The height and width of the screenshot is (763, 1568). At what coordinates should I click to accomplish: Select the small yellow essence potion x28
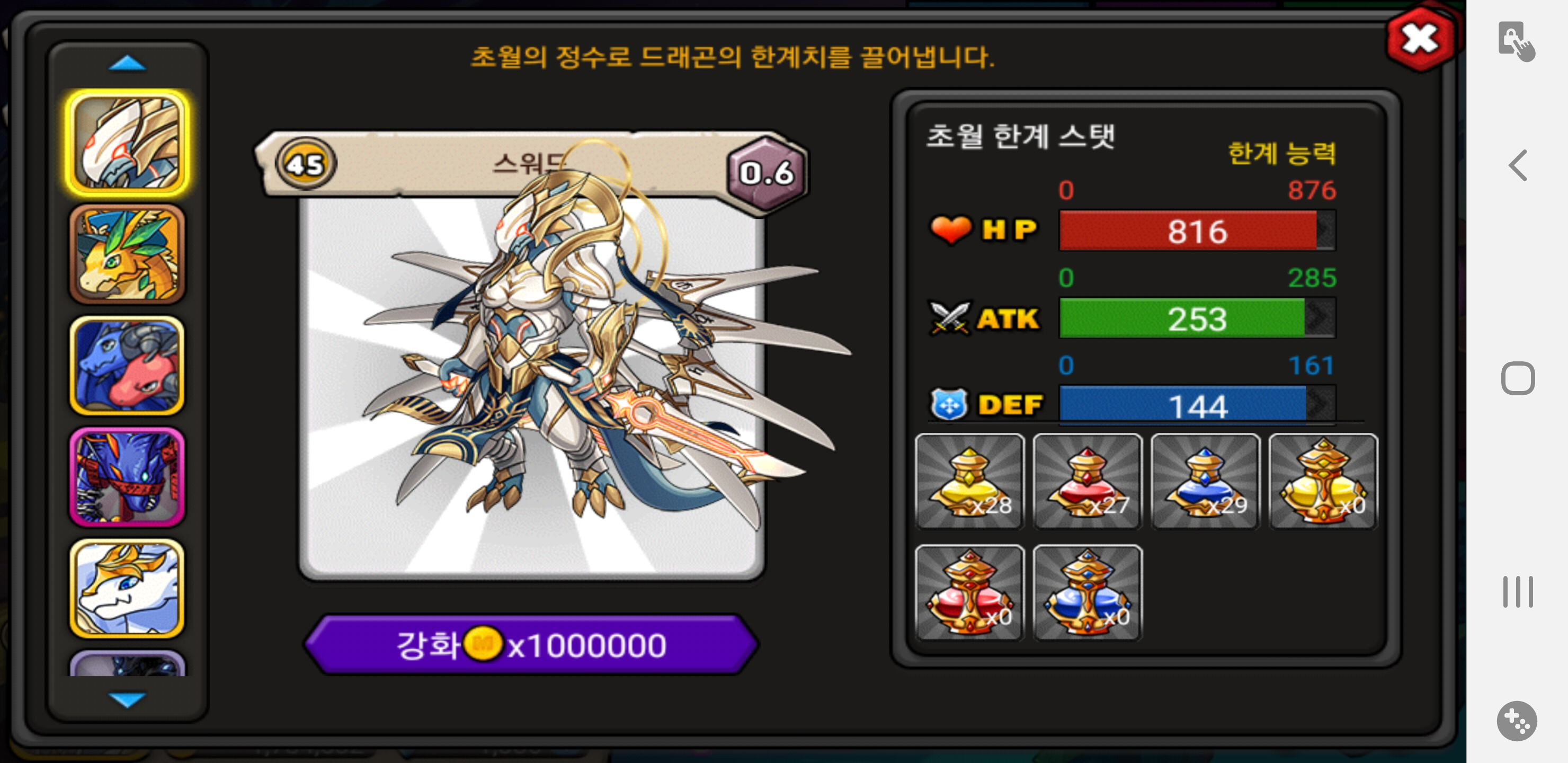point(969,481)
